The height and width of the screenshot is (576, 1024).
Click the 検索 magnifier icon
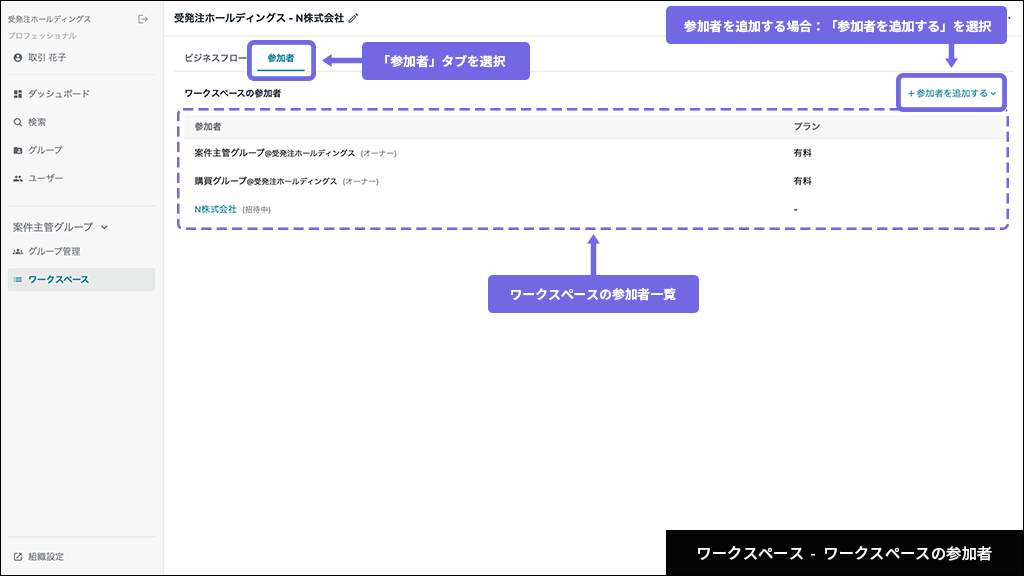coord(18,122)
